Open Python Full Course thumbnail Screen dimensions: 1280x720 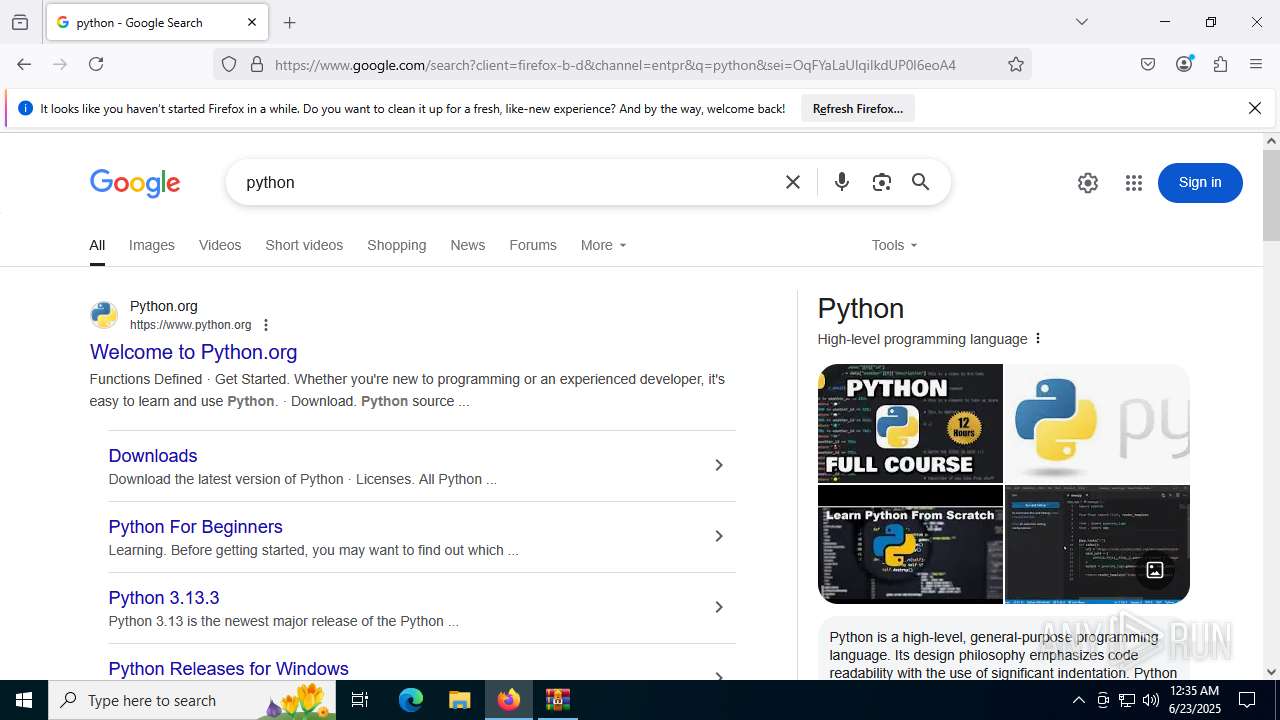pyautogui.click(x=910, y=423)
